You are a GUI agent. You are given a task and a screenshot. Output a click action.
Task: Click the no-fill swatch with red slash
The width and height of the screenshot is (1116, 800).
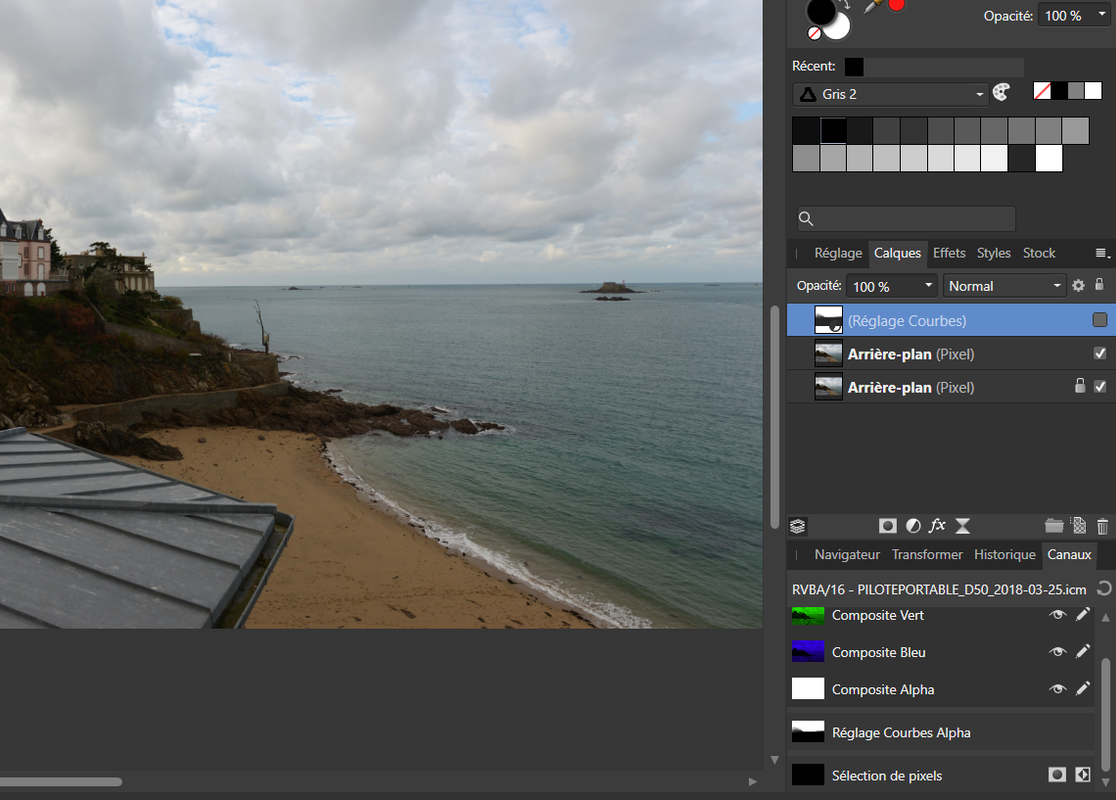point(1042,90)
